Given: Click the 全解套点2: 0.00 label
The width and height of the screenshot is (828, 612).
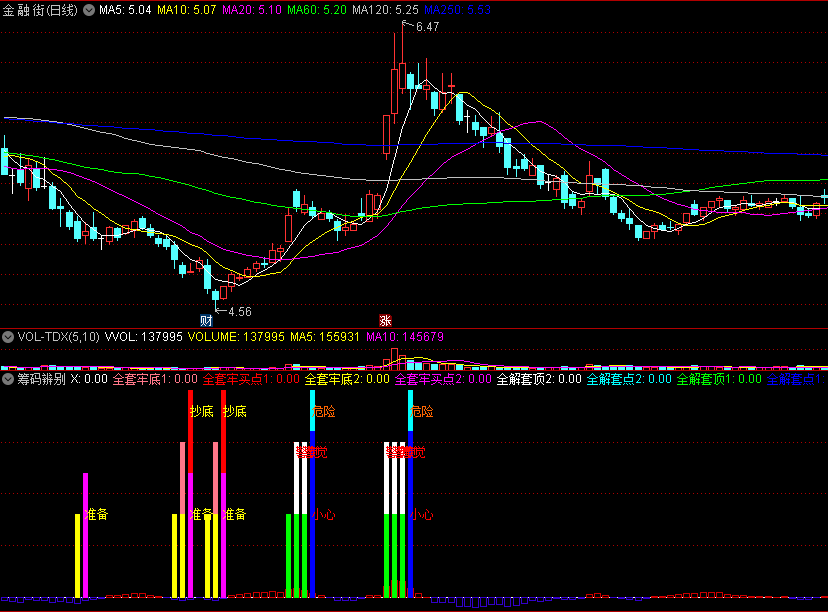Looking at the screenshot, I should pos(629,379).
